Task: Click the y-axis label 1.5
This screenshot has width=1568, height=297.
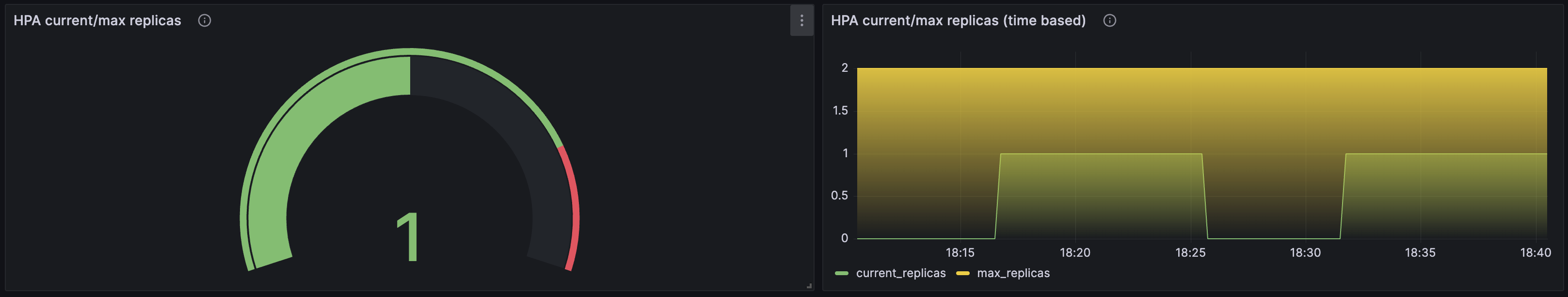Action: click(840, 110)
